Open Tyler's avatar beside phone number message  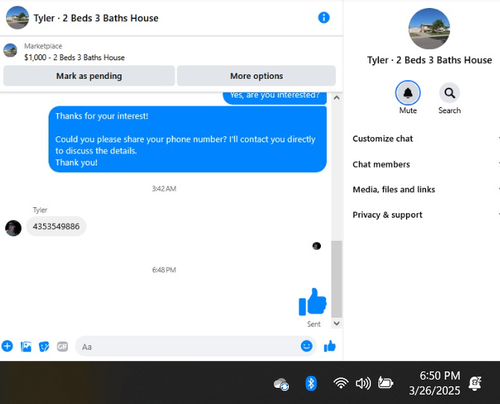13,228
